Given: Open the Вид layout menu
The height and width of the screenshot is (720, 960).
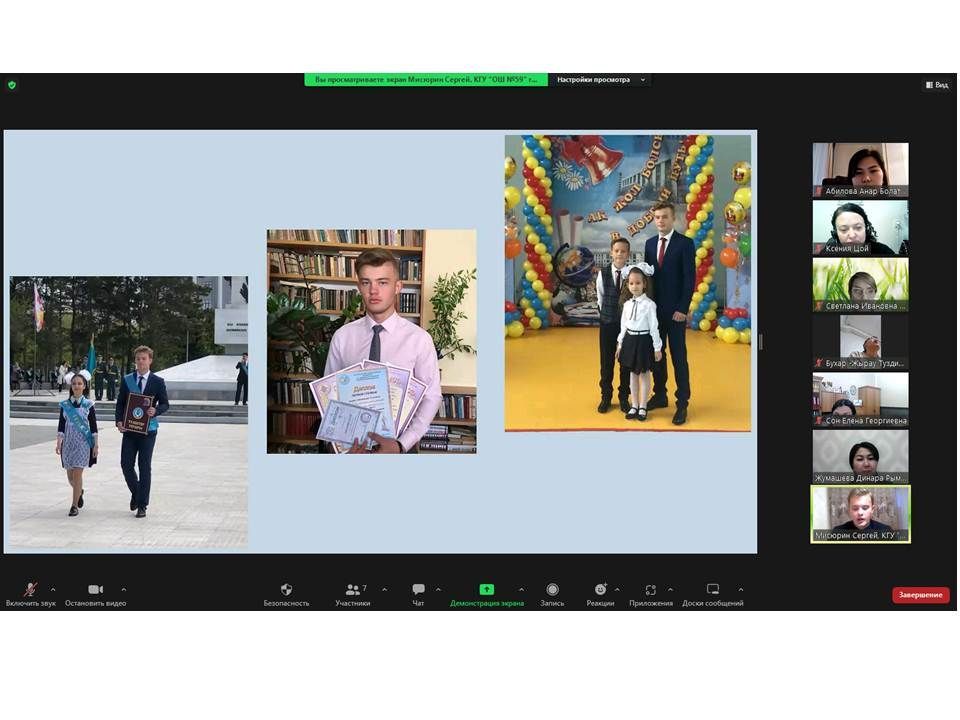Looking at the screenshot, I should [936, 85].
